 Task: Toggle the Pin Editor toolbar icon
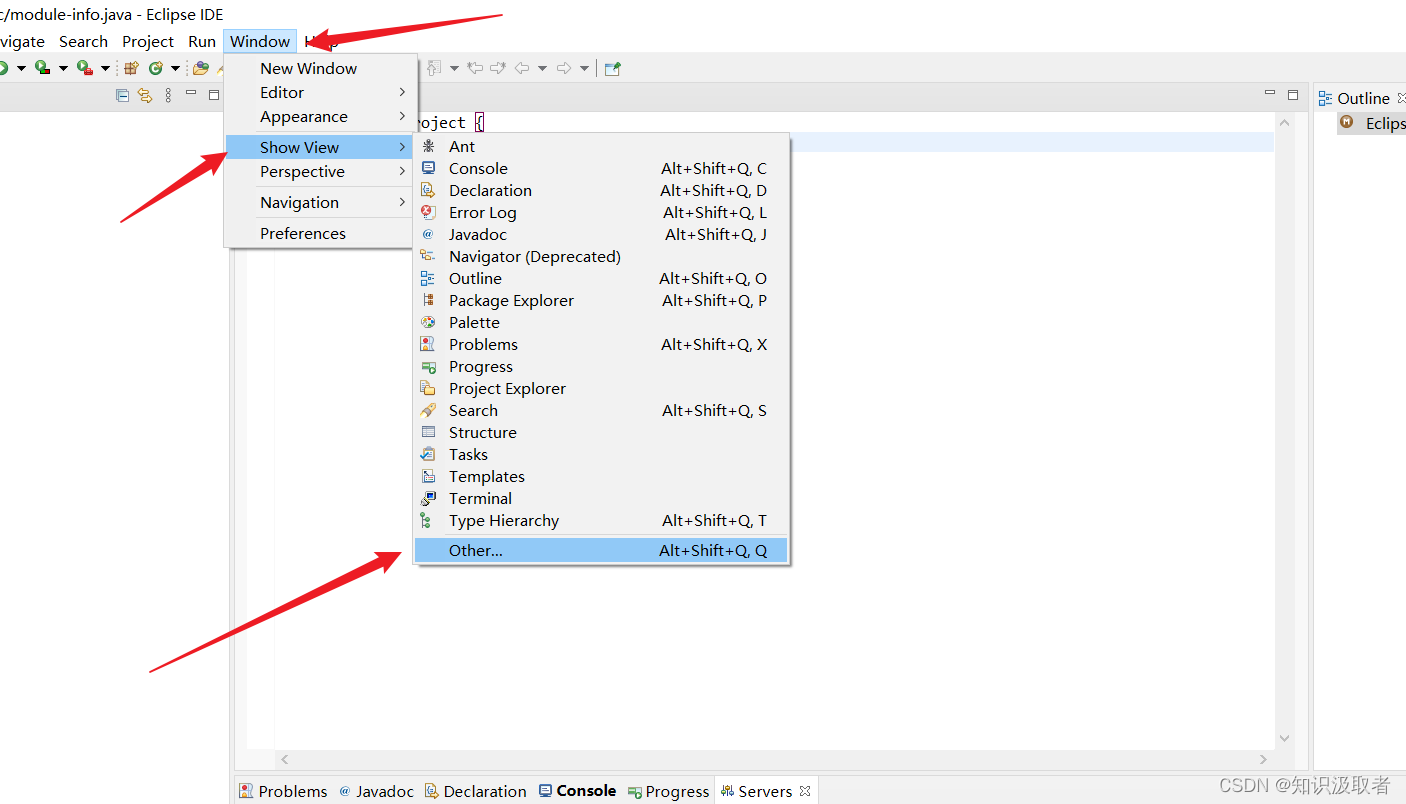(612, 68)
